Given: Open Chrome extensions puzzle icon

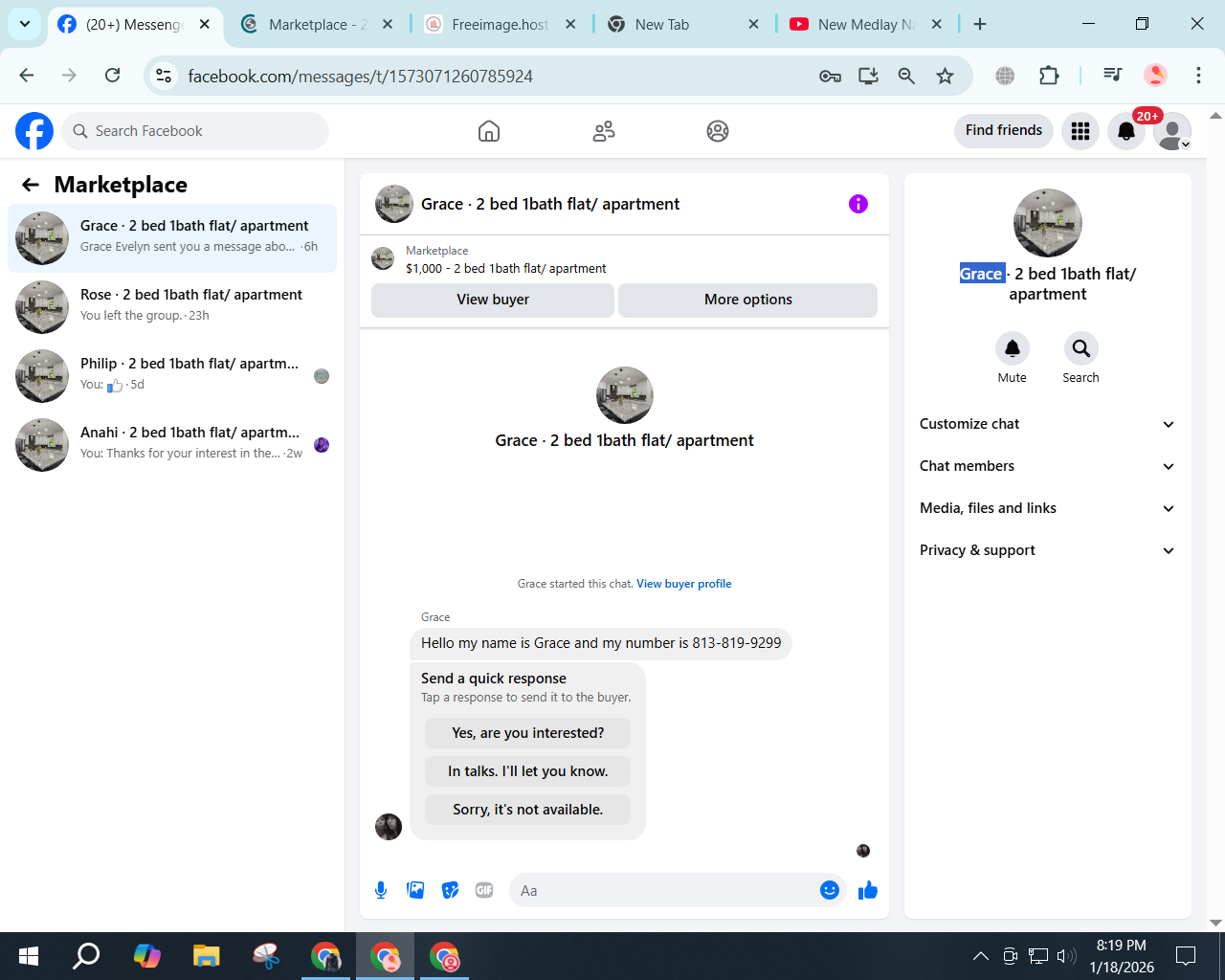Looking at the screenshot, I should [x=1049, y=77].
